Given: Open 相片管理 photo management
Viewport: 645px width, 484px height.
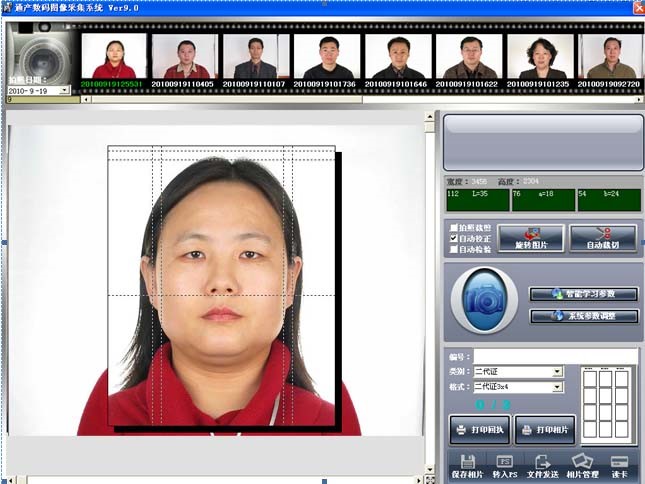Looking at the screenshot, I should 583,465.
